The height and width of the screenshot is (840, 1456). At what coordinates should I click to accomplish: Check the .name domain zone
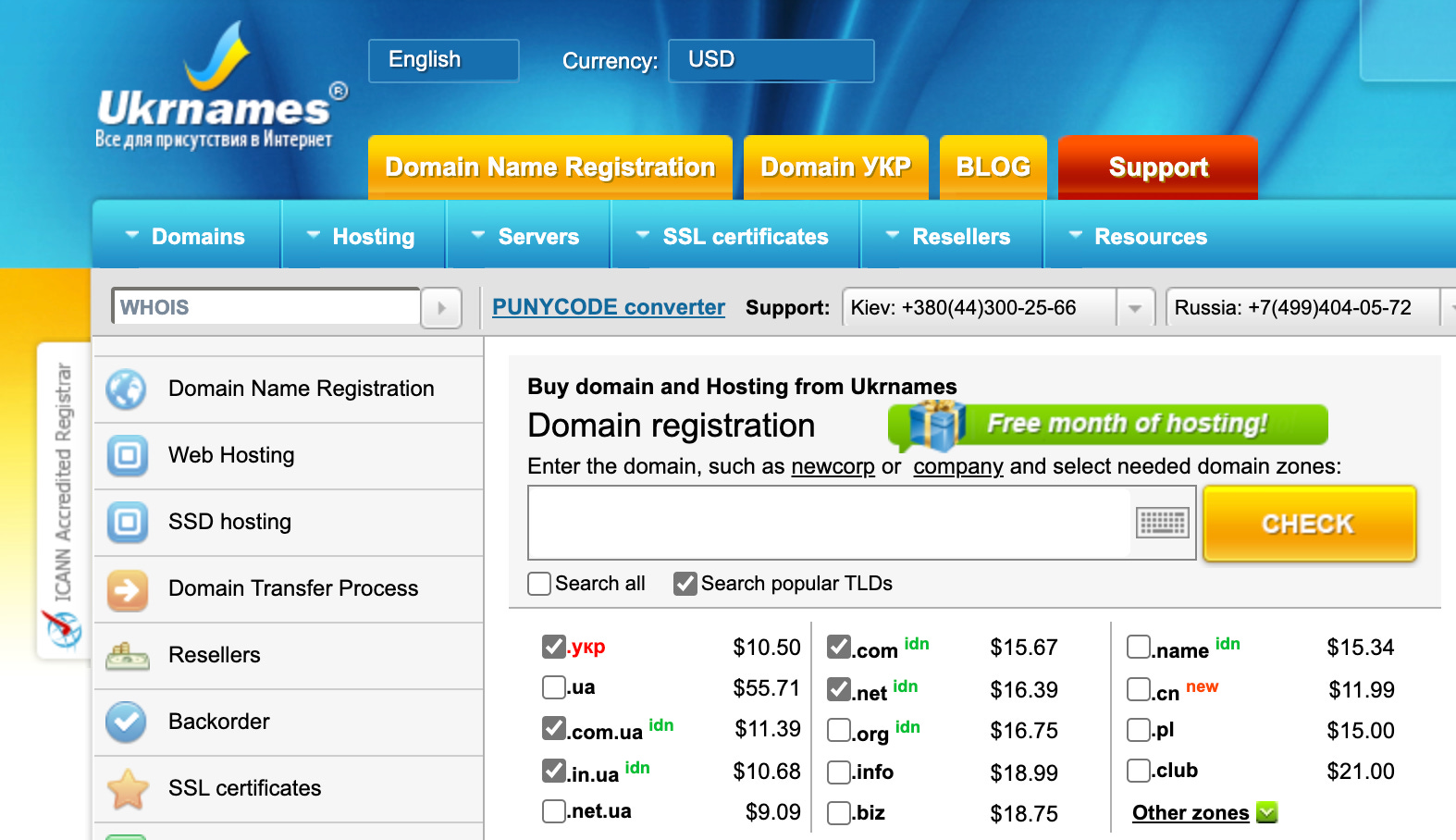1139,647
